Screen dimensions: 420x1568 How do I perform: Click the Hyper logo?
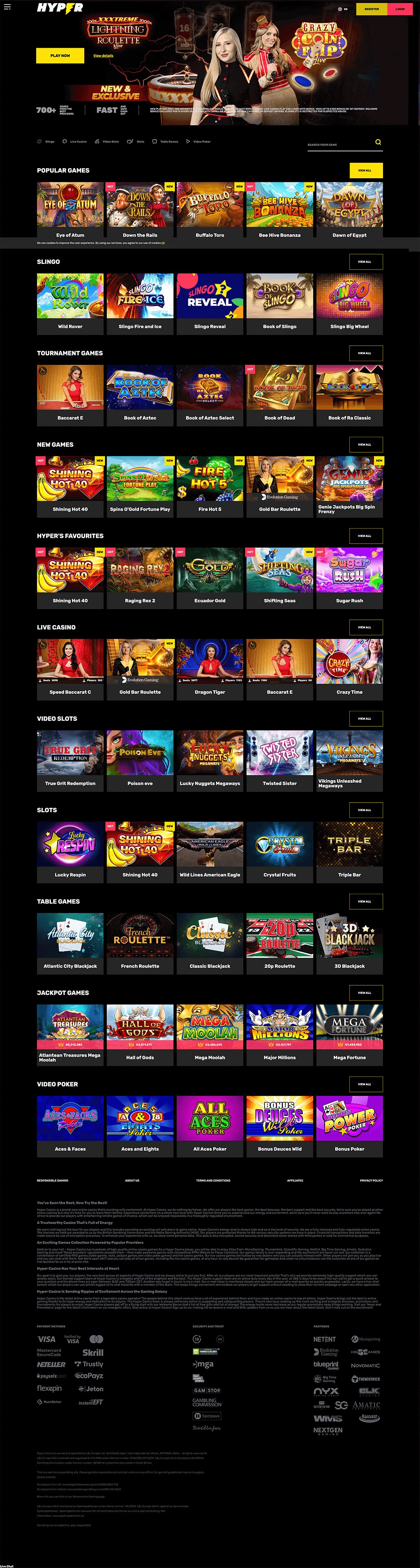pyautogui.click(x=60, y=8)
